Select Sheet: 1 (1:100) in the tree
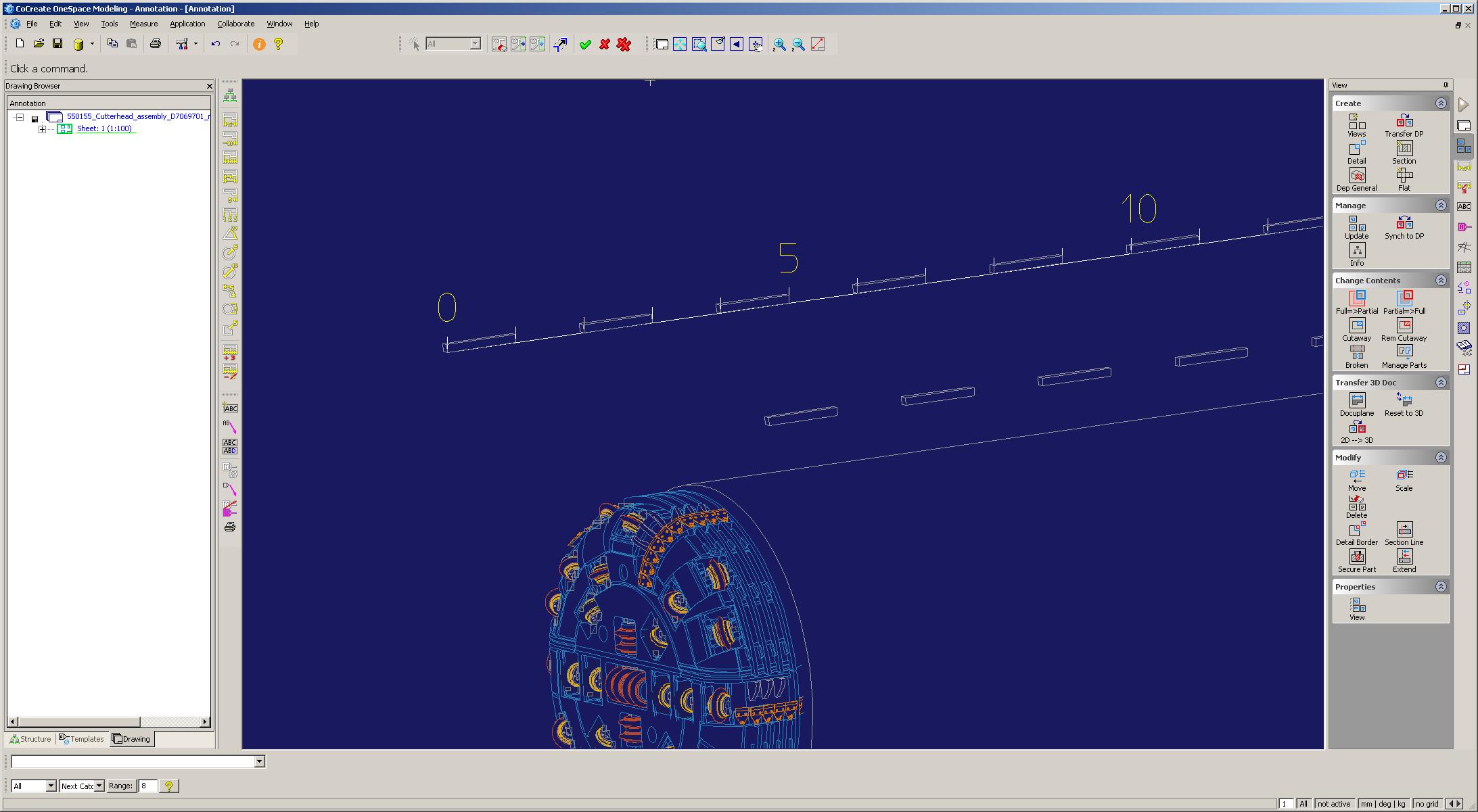 pos(104,128)
